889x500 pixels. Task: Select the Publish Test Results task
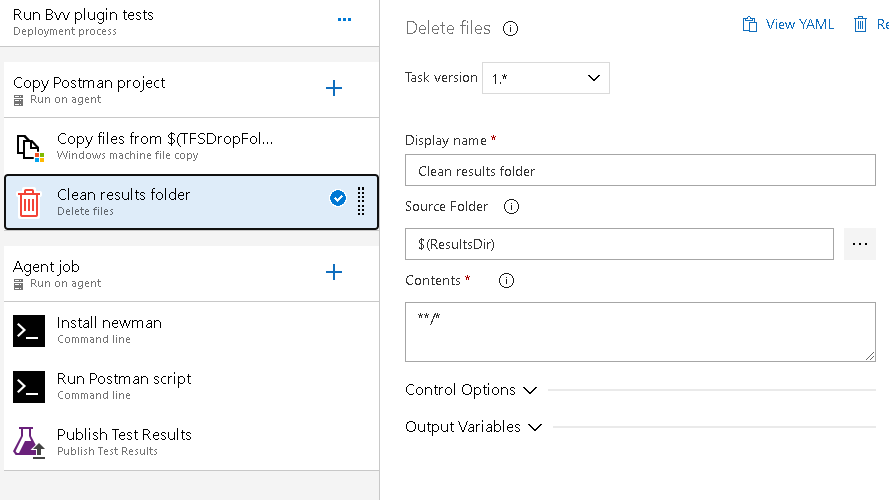192,442
